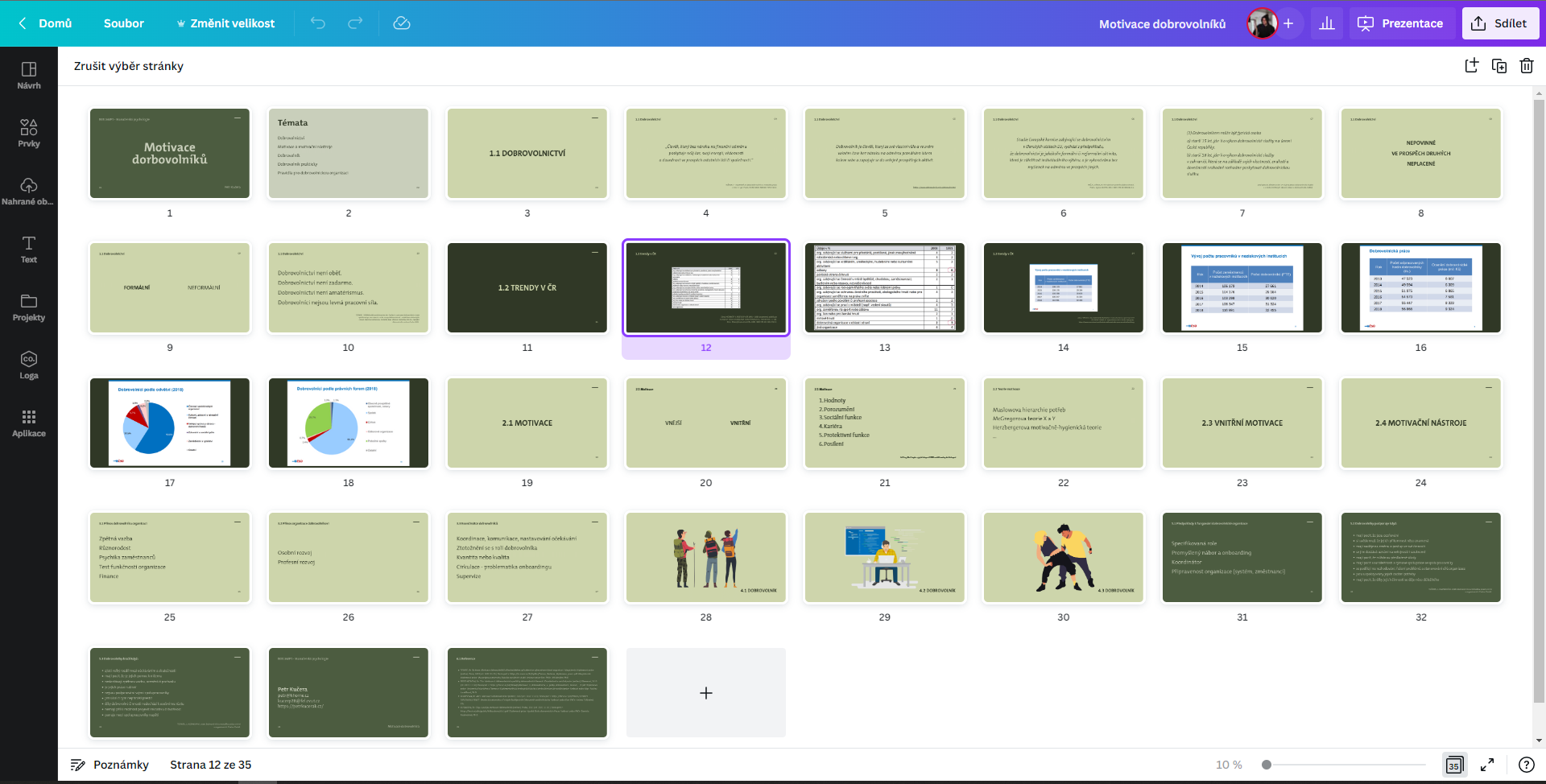This screenshot has height=784, width=1546.
Task: Open the Text panel in the sidebar
Action: coord(29,249)
